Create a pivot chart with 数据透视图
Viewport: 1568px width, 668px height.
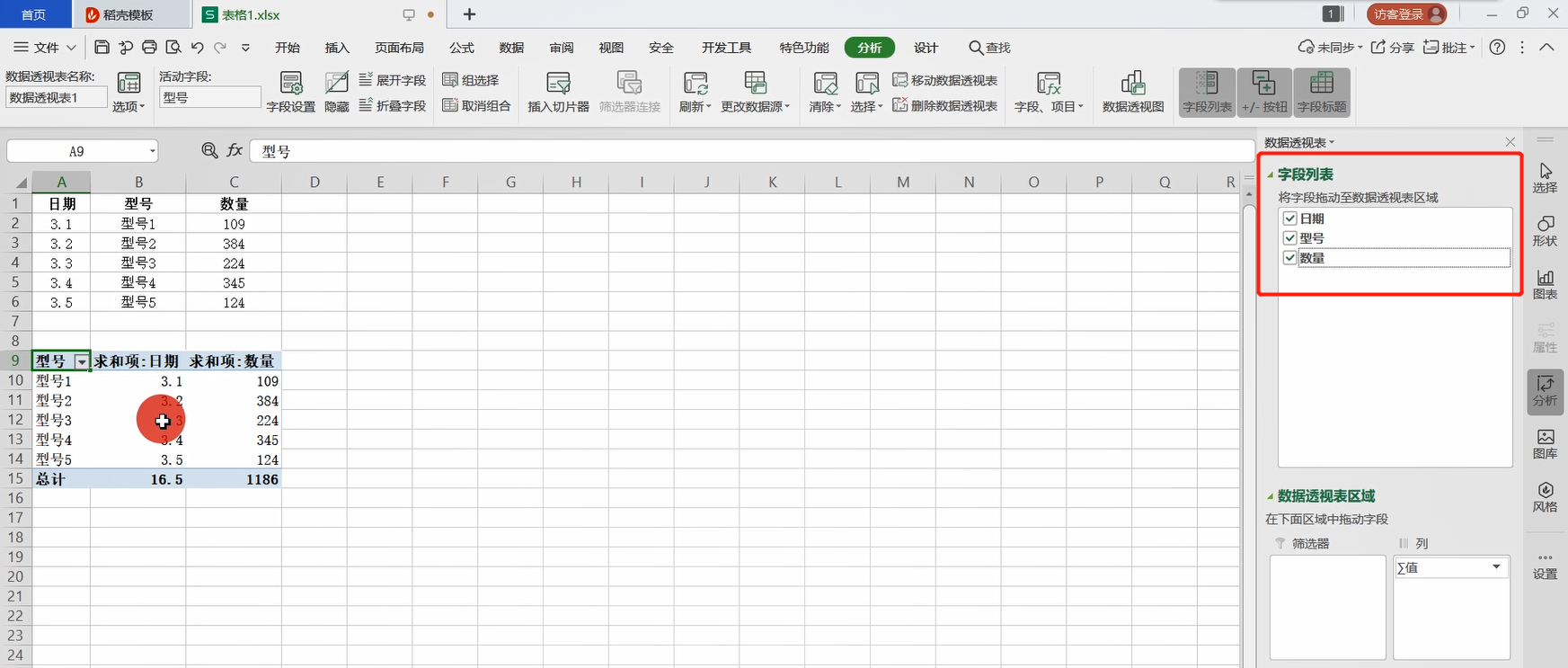[x=1133, y=93]
